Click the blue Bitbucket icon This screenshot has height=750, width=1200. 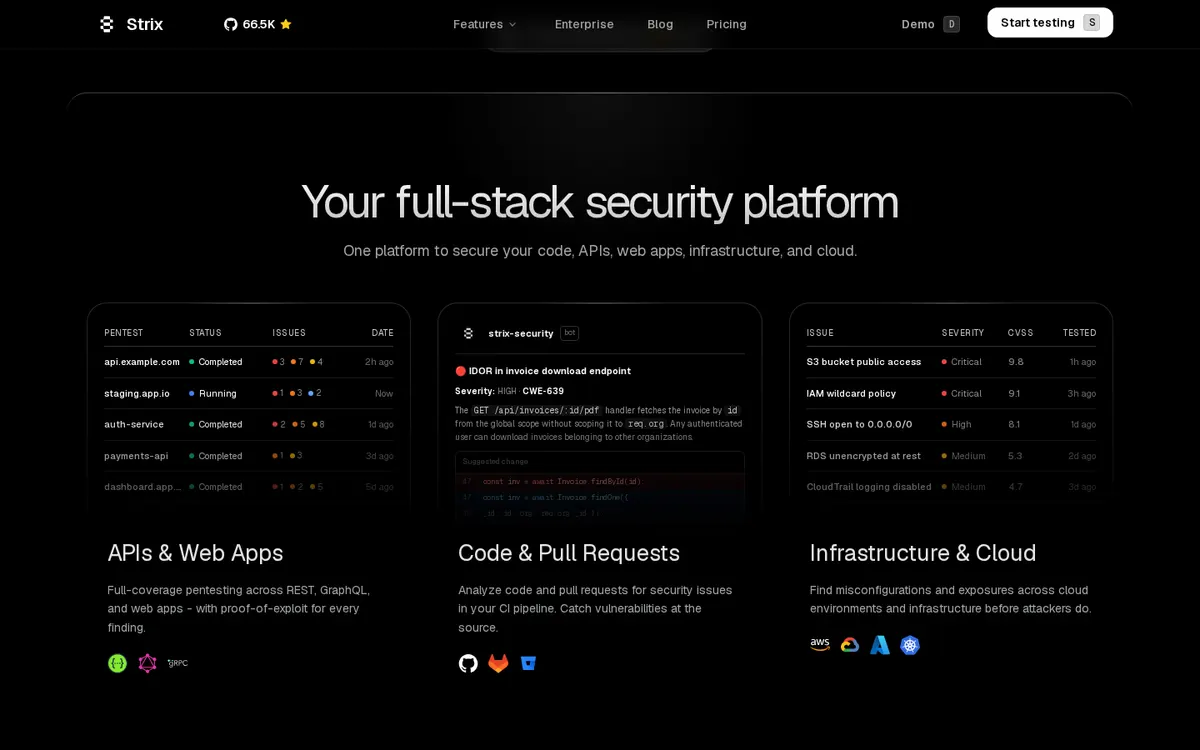tap(528, 663)
